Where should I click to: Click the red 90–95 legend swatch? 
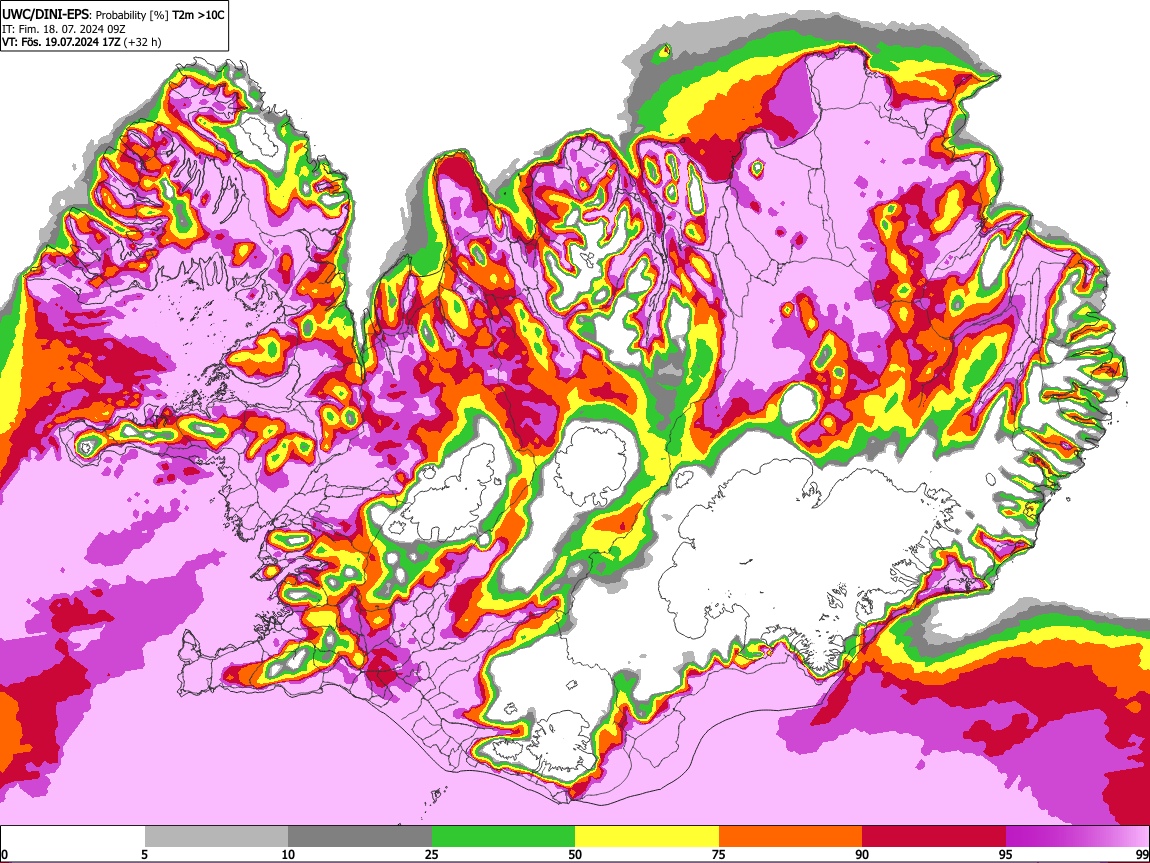click(934, 837)
